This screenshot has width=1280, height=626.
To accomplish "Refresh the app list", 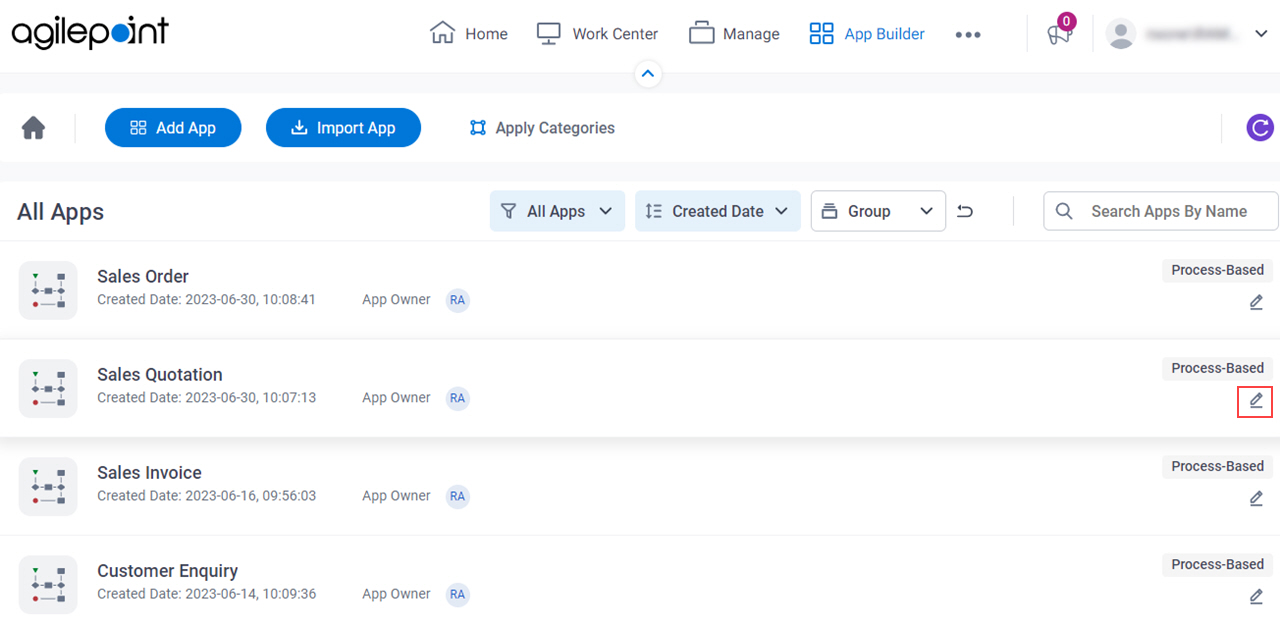I will tap(1260, 128).
